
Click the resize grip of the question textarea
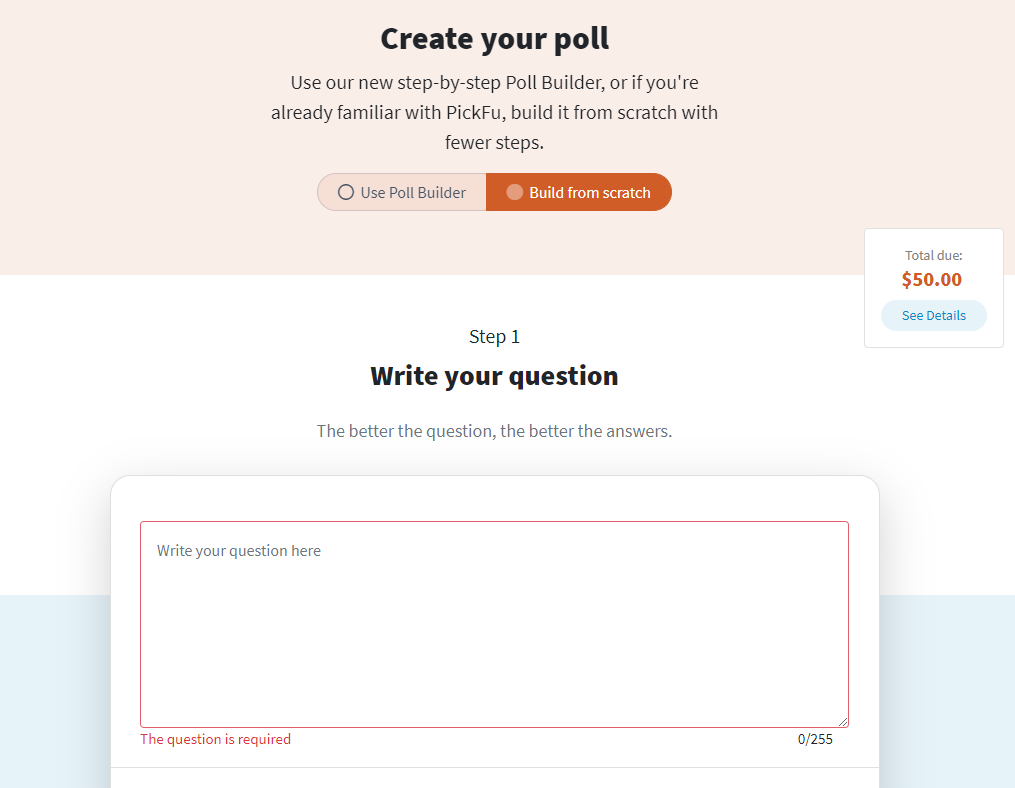click(x=843, y=722)
